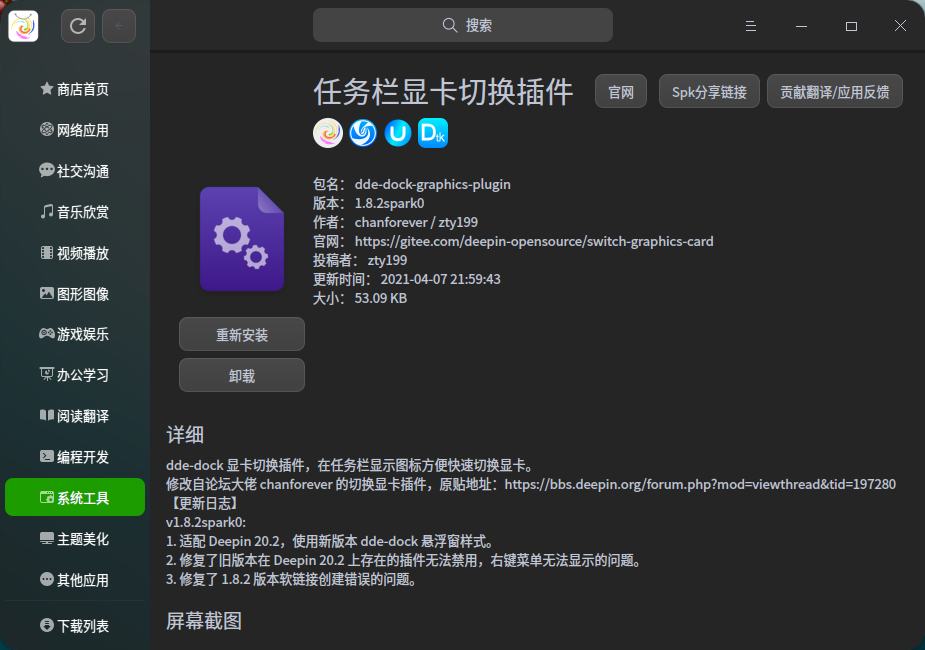Click the Spk分享链接 button
The height and width of the screenshot is (650, 925).
point(709,91)
